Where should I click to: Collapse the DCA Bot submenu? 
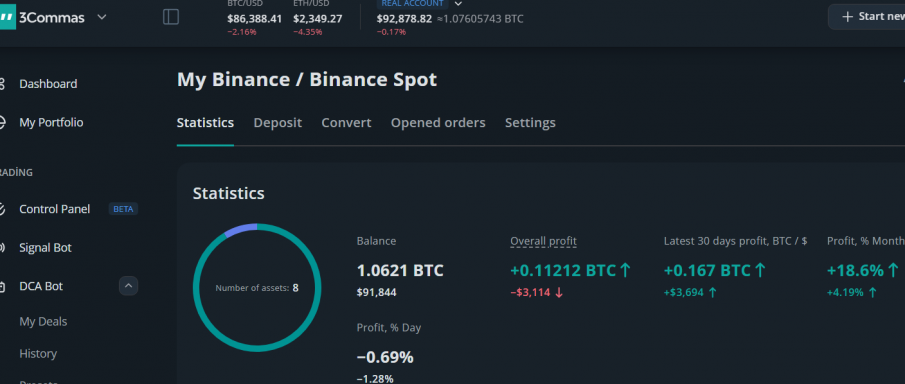[x=128, y=286]
